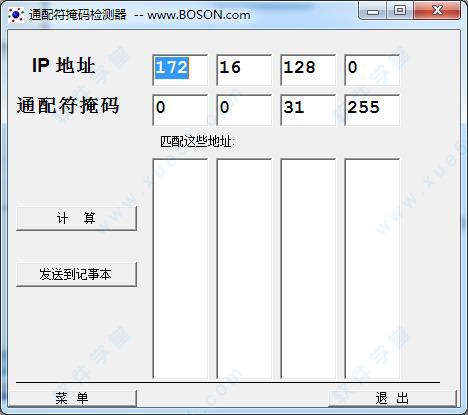
Task: Select the first IP octet field with 172
Action: coord(180,70)
